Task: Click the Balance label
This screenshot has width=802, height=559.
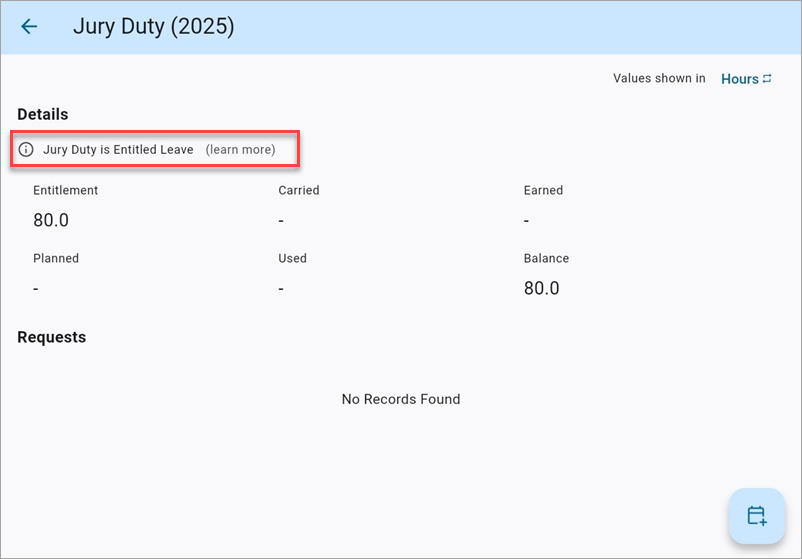Action: click(546, 258)
